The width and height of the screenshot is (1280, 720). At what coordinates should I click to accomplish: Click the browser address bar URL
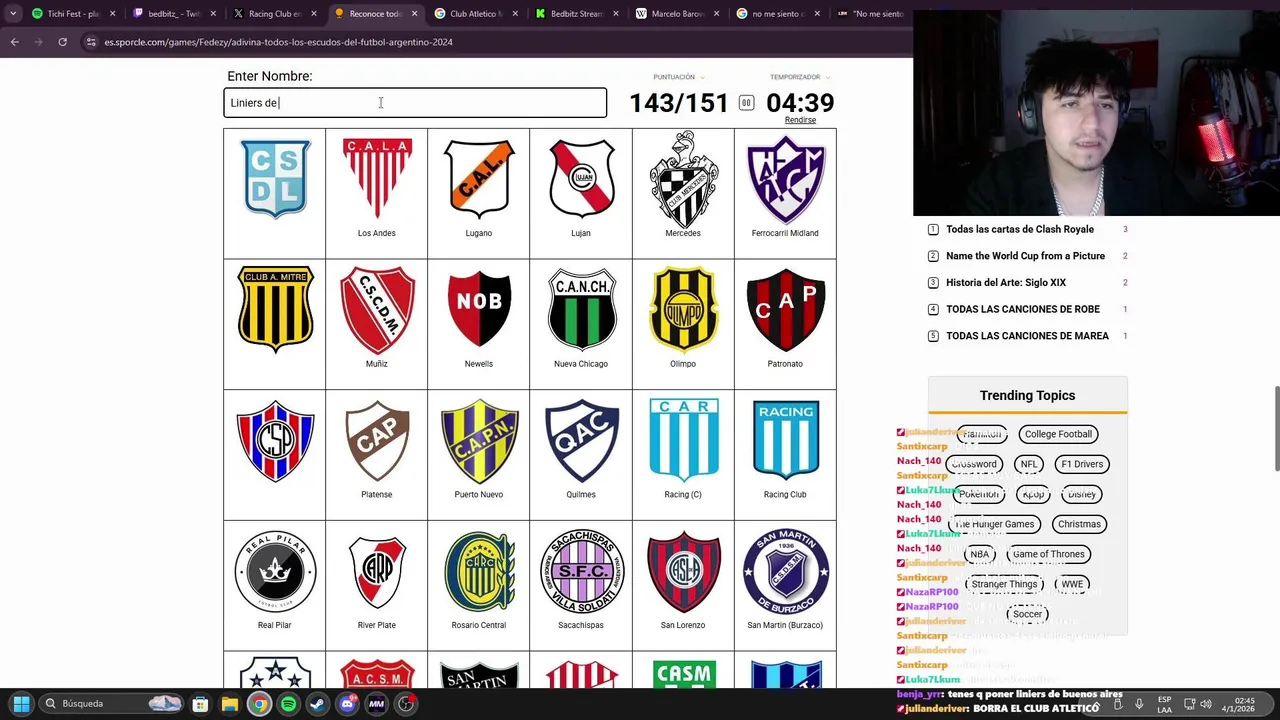(x=278, y=42)
